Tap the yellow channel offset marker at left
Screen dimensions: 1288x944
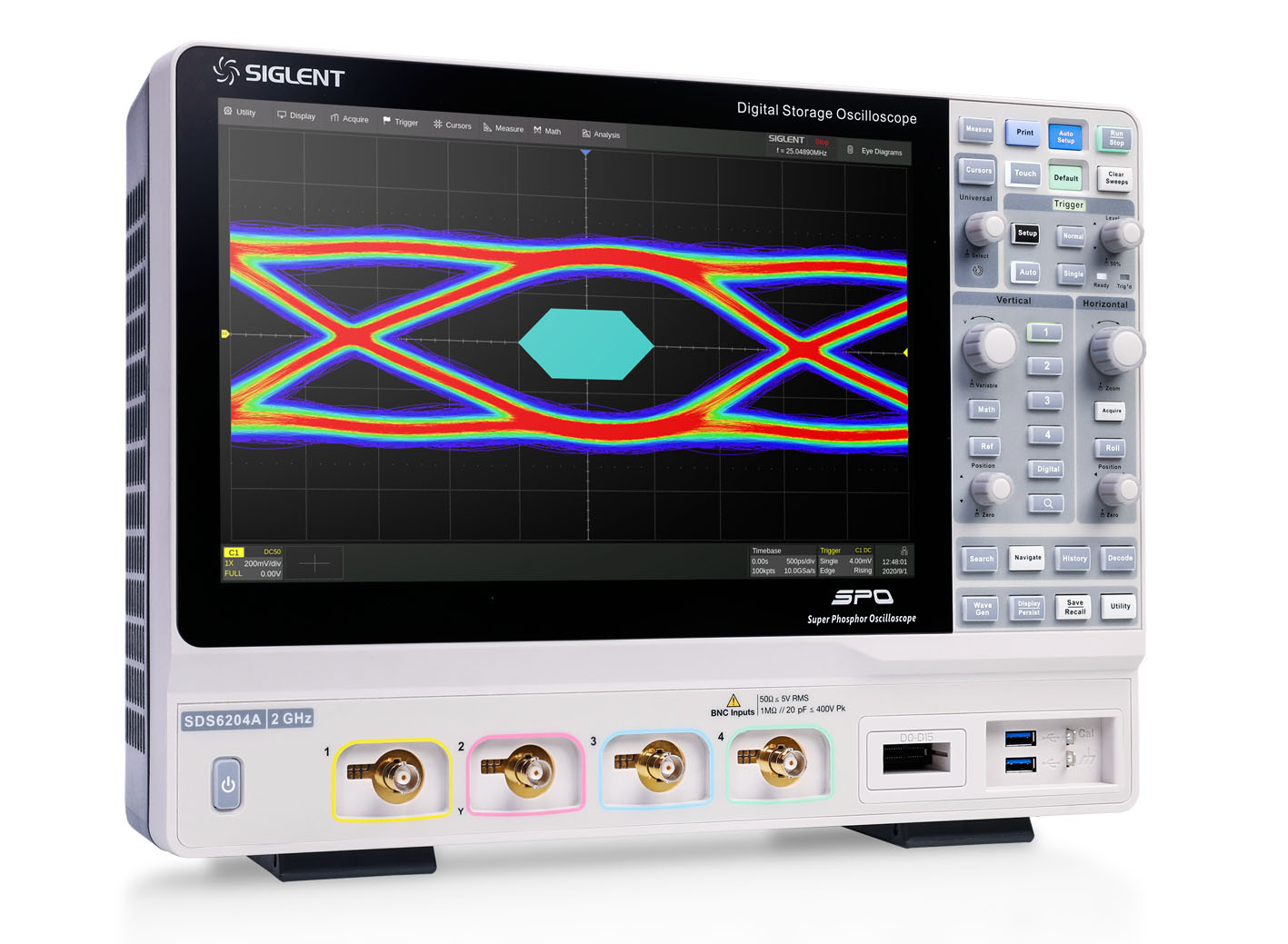tap(225, 334)
